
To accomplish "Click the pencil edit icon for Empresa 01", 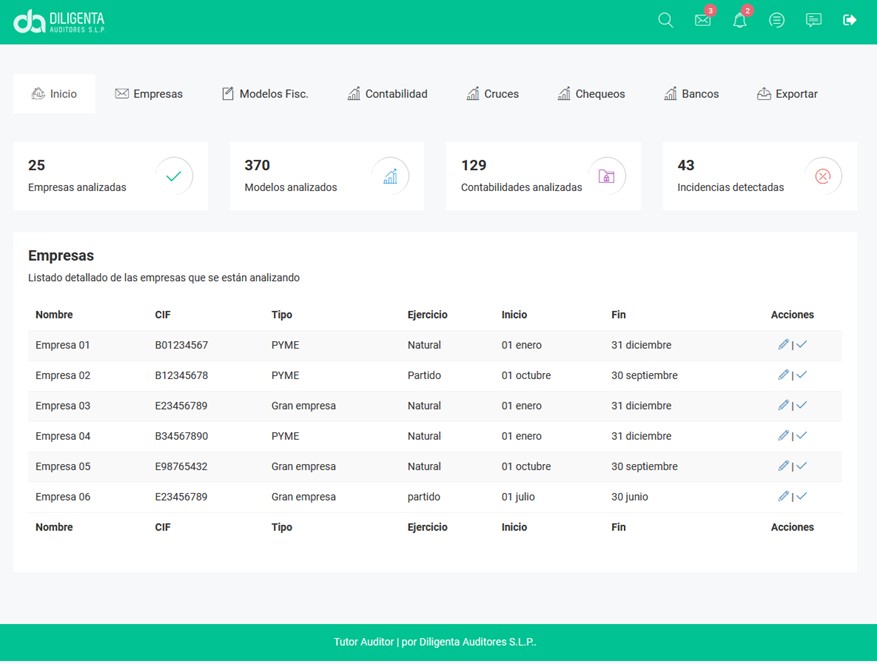I will [x=783, y=345].
